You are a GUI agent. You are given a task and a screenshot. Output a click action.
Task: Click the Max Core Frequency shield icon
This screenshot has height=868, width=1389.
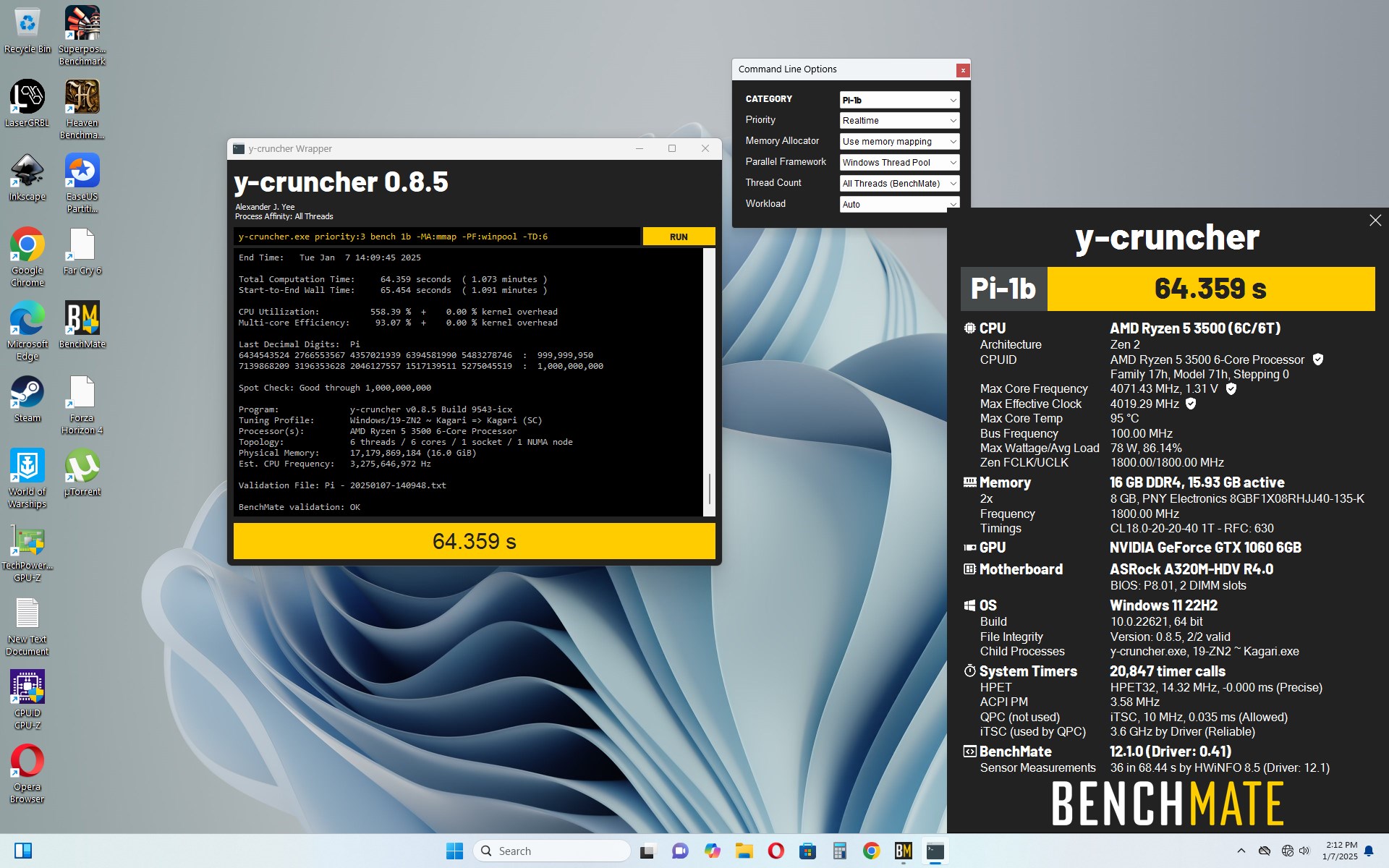[x=1231, y=388]
